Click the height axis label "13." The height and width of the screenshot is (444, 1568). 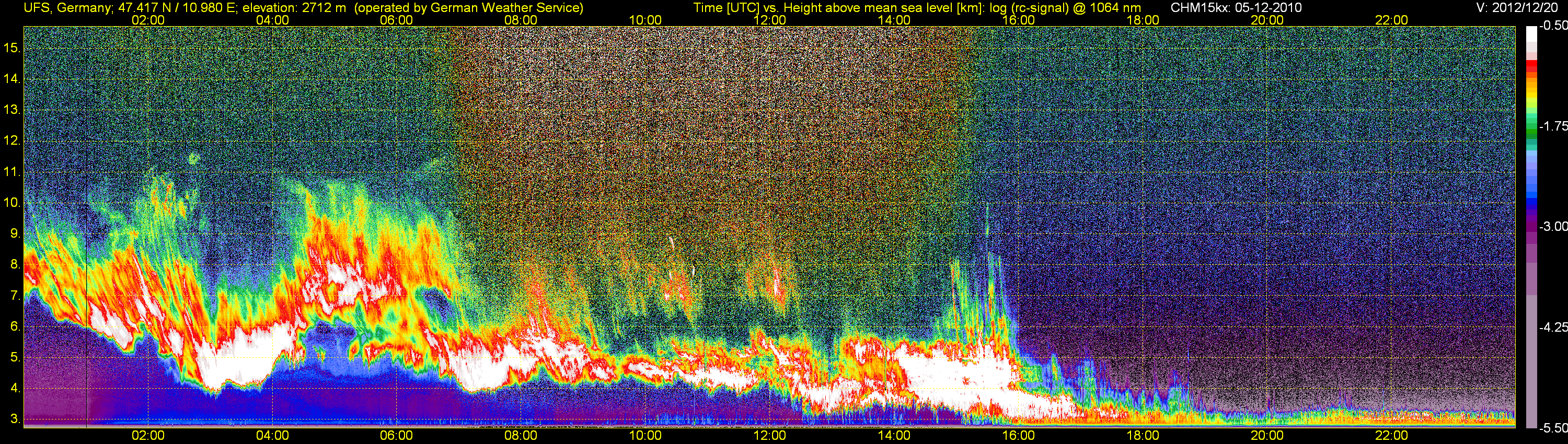click(12, 110)
